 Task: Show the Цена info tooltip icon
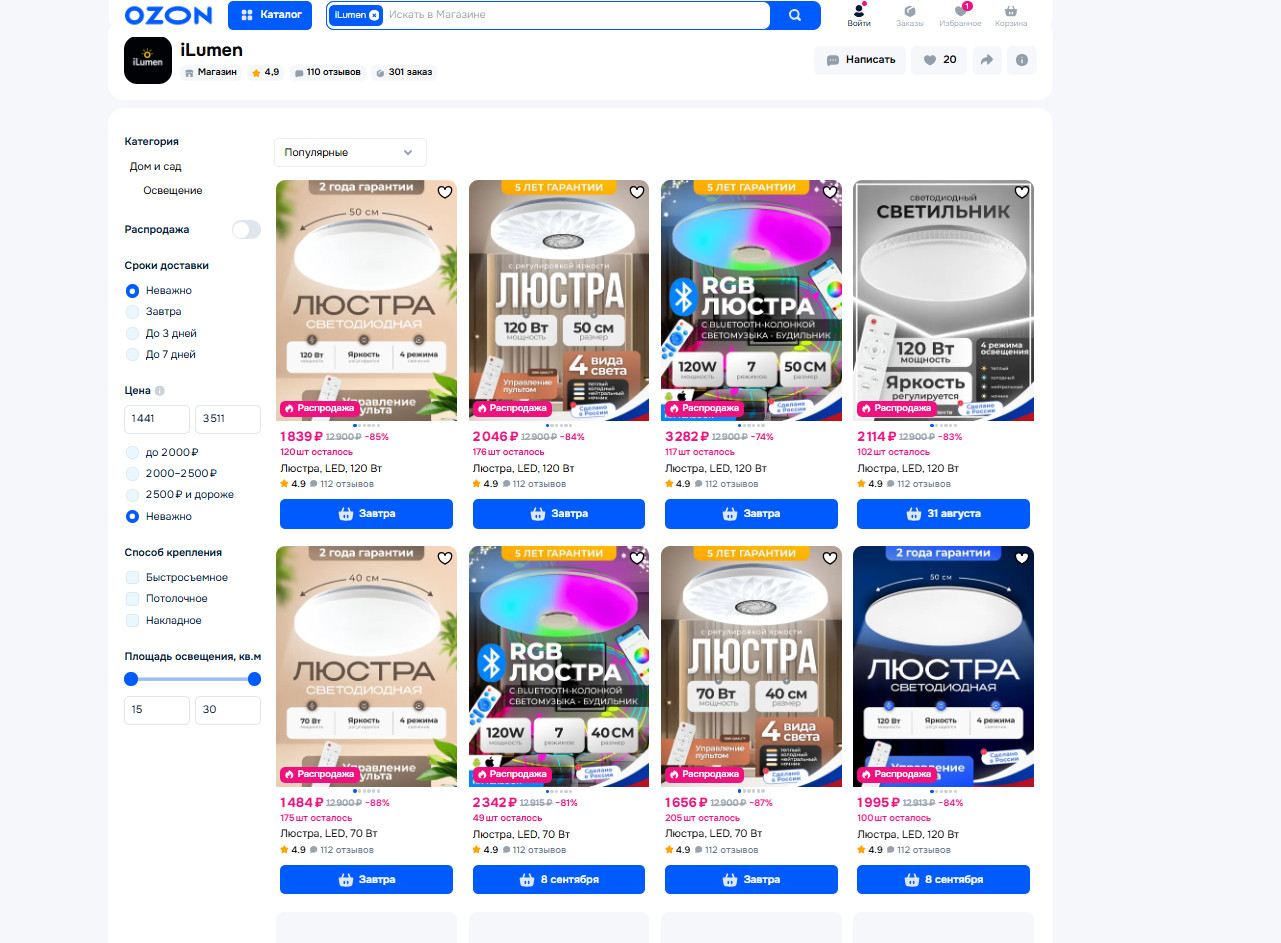[x=160, y=391]
